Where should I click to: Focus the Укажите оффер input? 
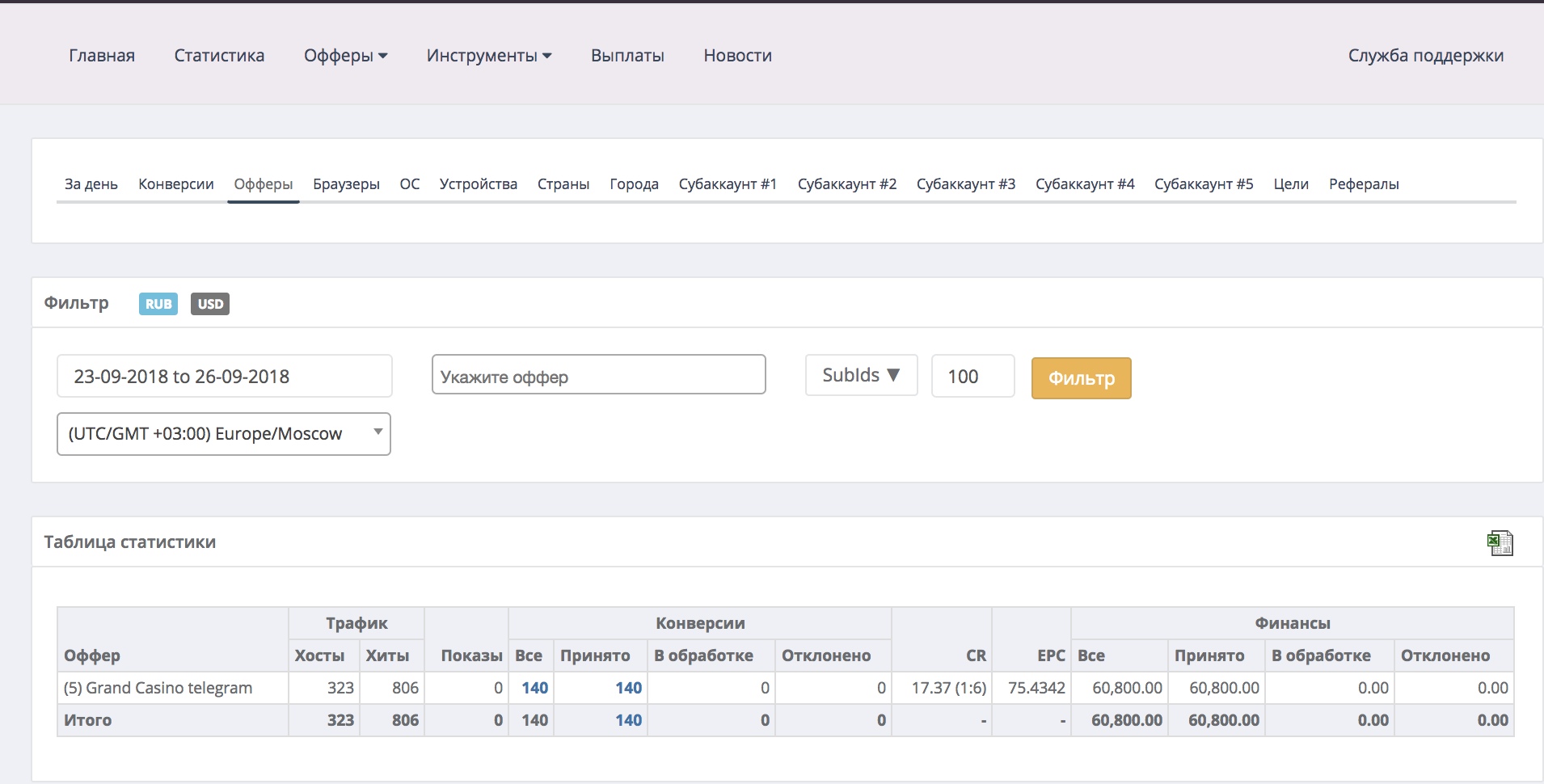point(598,375)
